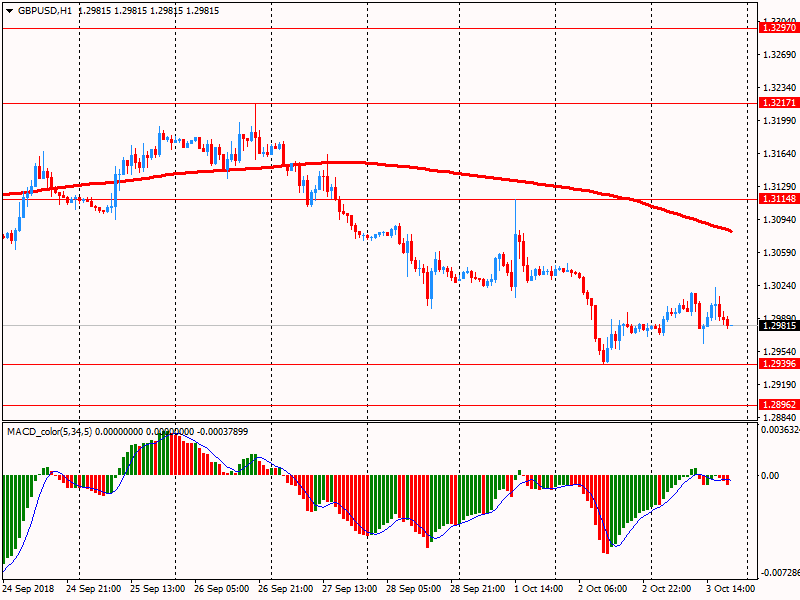This screenshot has width=800, height=600.
Task: Click the 27 Sep 13:00 time label
Action: click(x=349, y=589)
